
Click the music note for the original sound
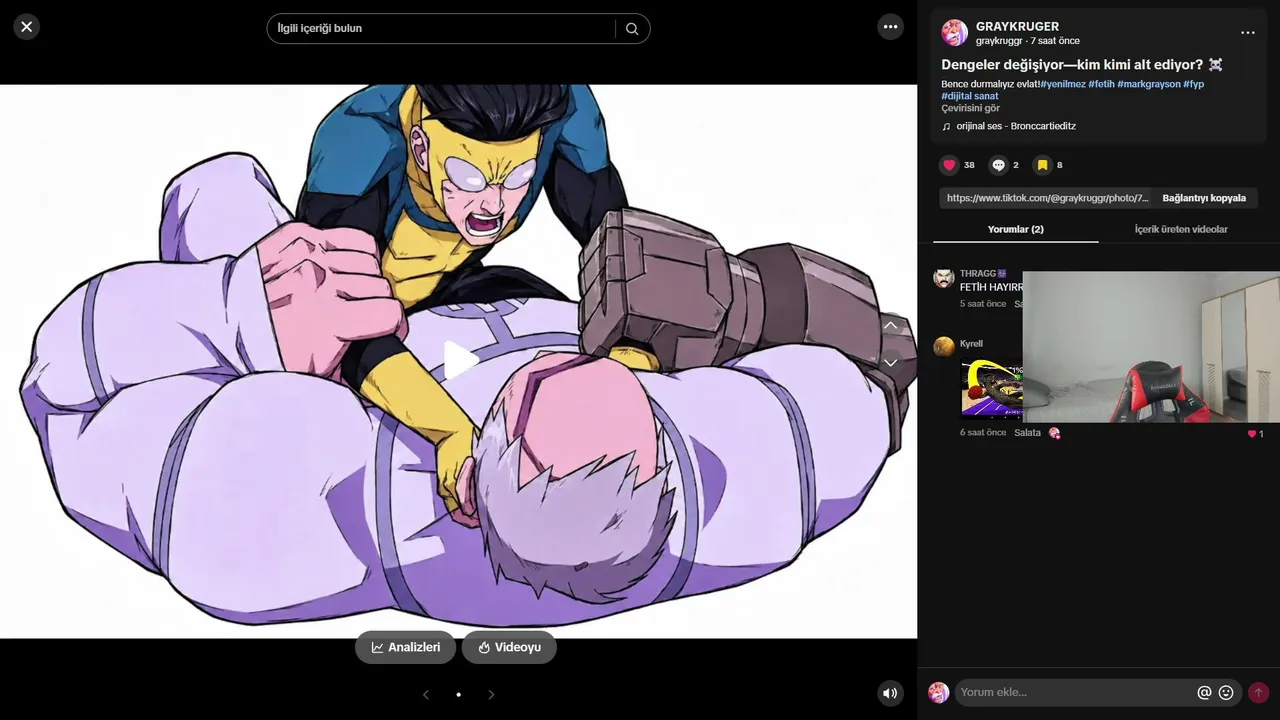(946, 126)
